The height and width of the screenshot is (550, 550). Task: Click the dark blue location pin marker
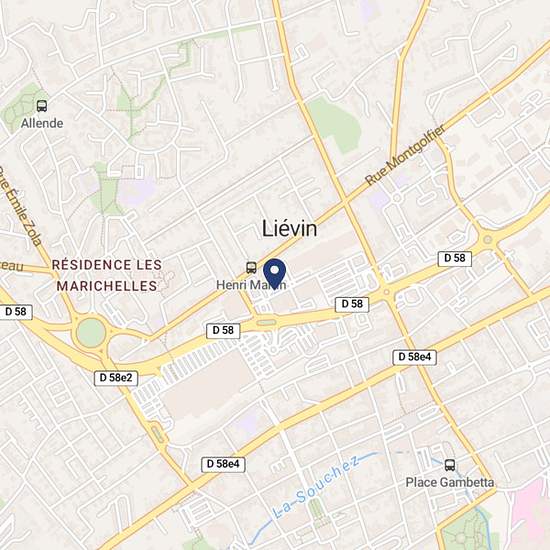click(x=275, y=274)
